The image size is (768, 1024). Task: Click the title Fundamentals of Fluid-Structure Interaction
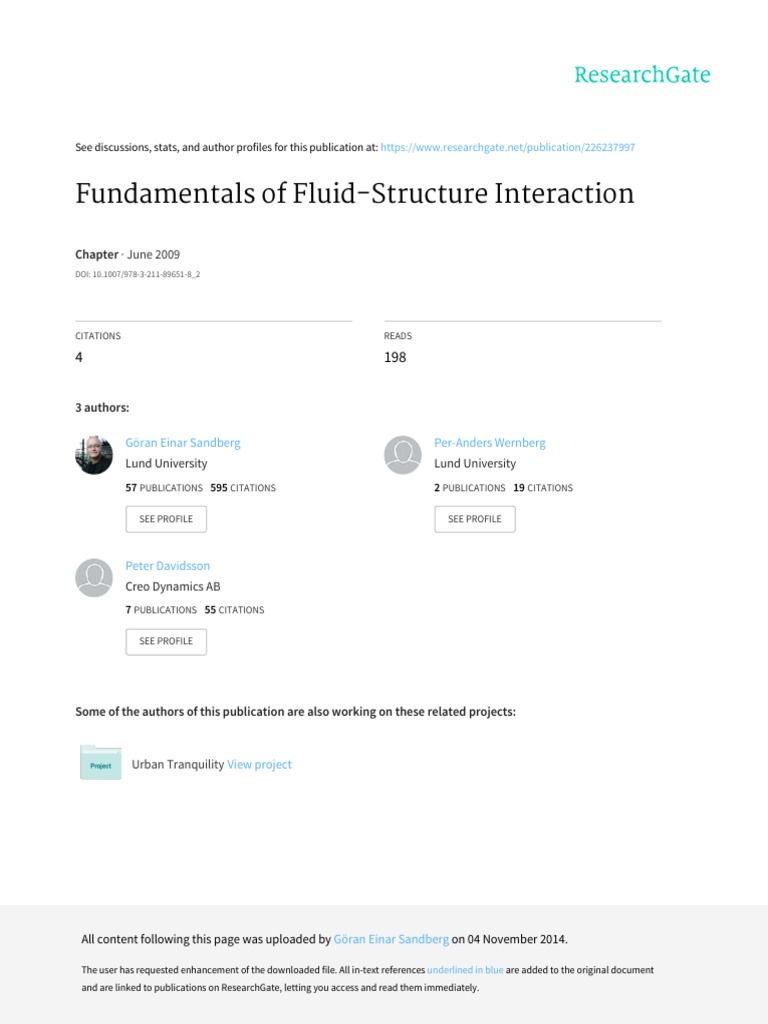click(355, 193)
